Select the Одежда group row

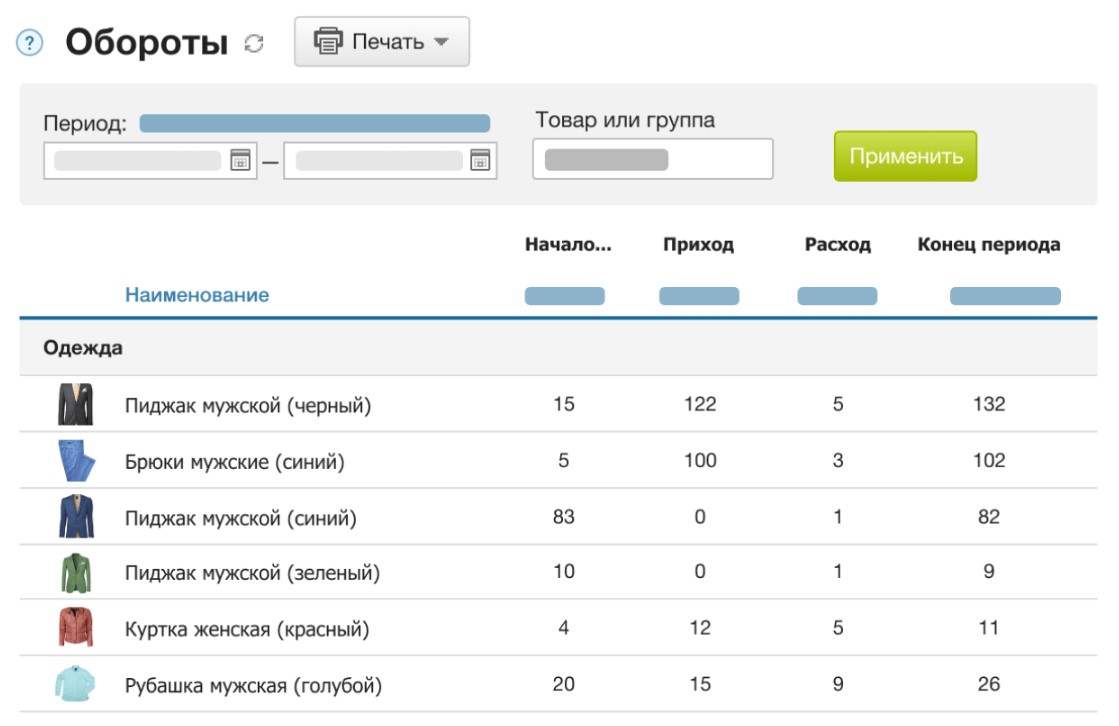tap(83, 348)
